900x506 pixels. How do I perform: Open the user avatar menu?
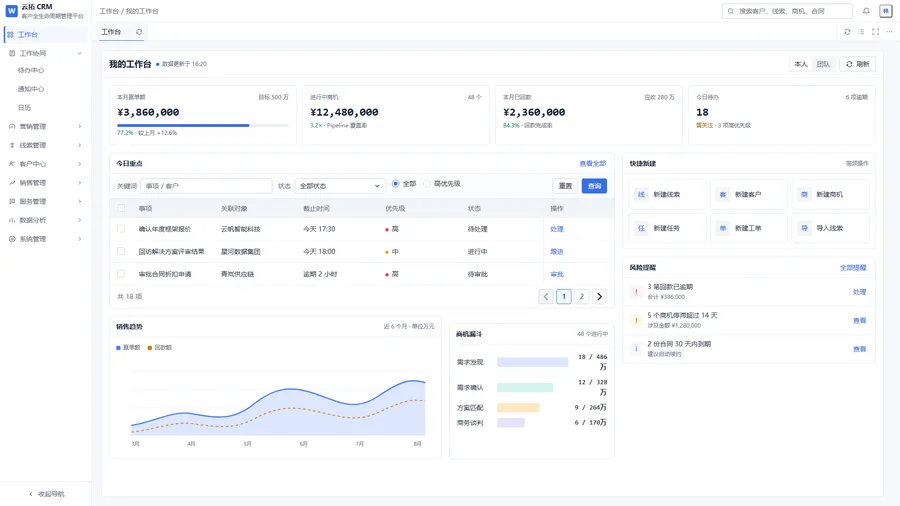[886, 11]
